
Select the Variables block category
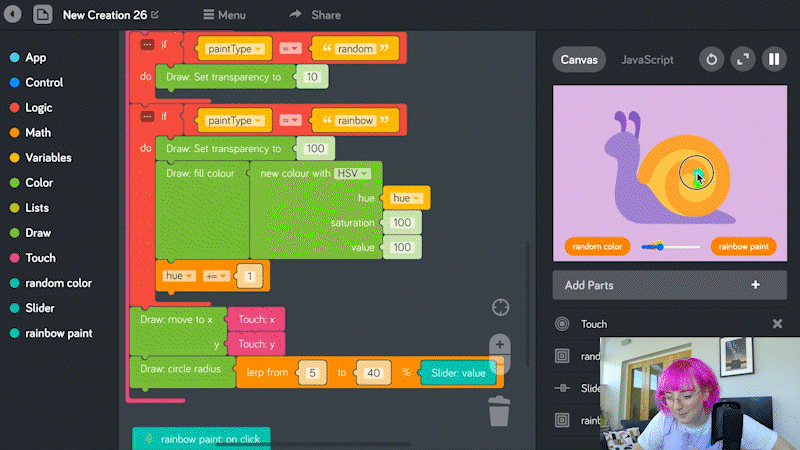tap(48, 158)
